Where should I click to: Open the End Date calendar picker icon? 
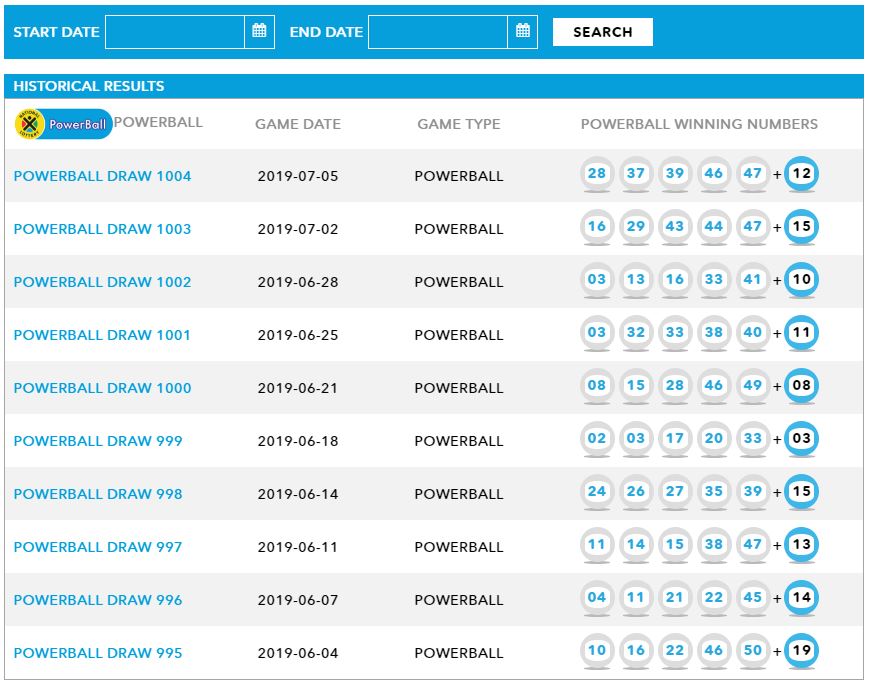(522, 31)
